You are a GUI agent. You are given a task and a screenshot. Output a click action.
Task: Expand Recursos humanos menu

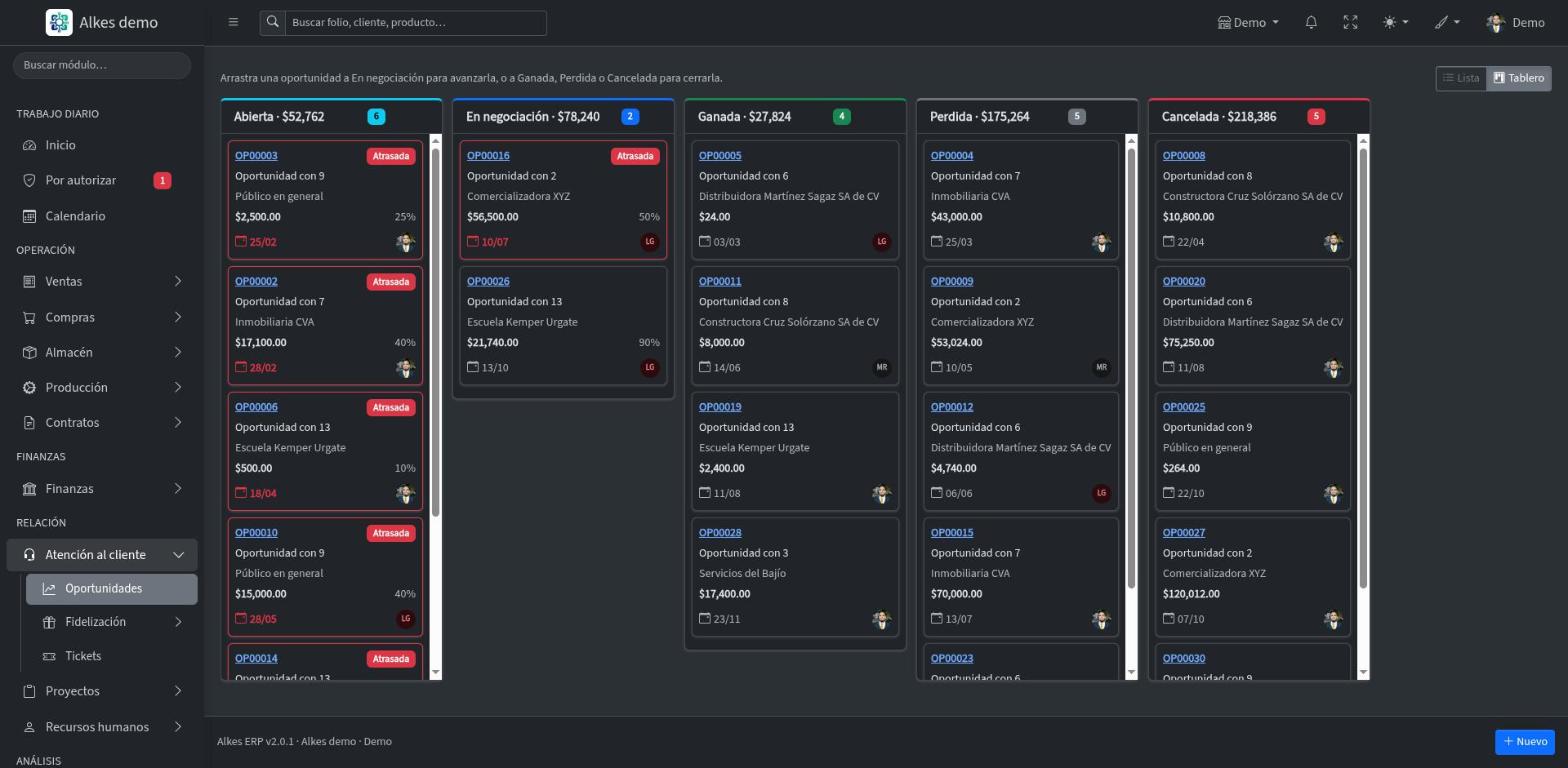point(102,727)
